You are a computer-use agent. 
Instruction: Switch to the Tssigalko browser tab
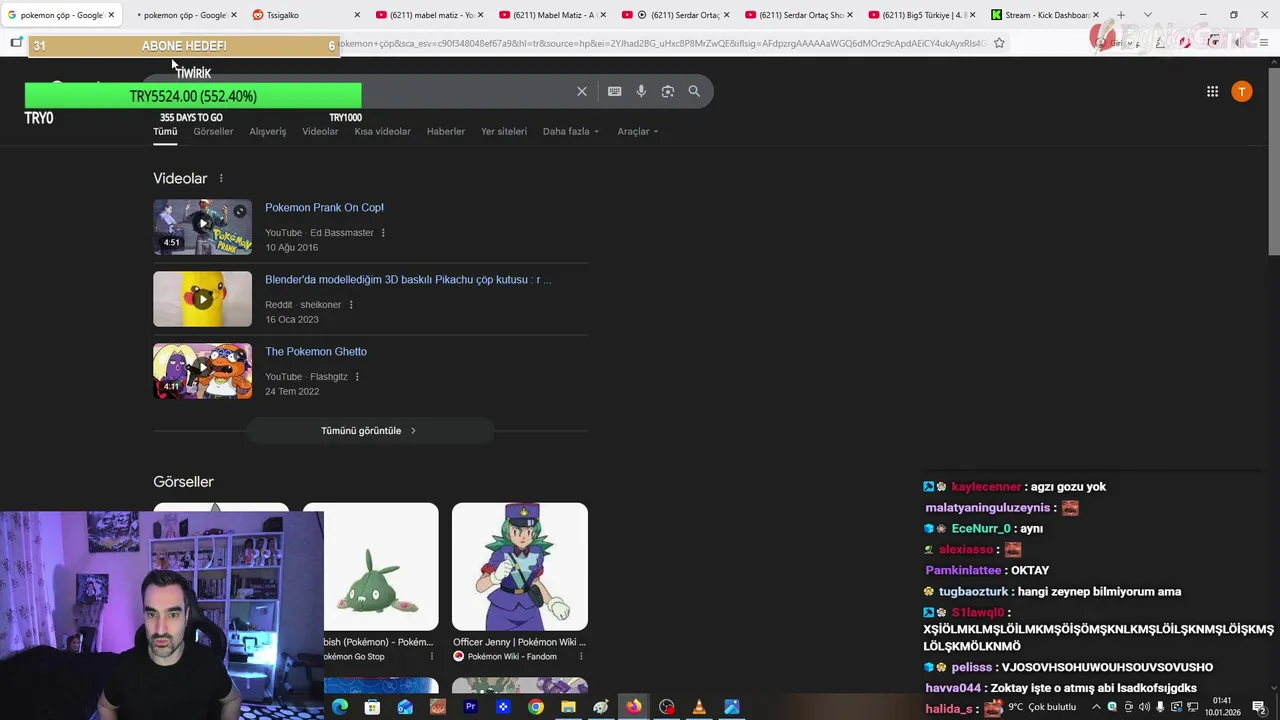click(x=305, y=15)
